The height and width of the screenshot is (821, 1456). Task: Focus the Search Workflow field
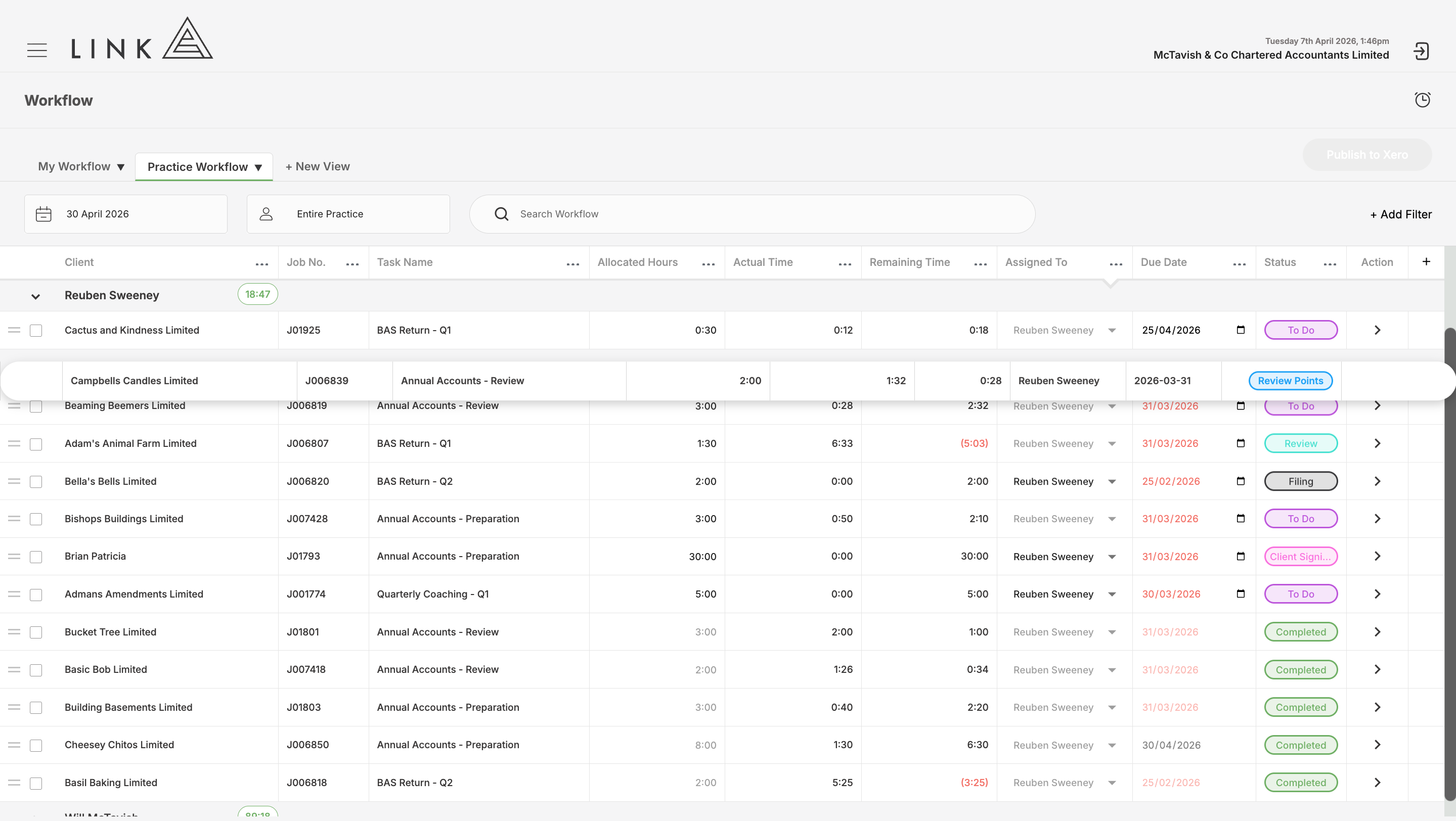pos(752,214)
